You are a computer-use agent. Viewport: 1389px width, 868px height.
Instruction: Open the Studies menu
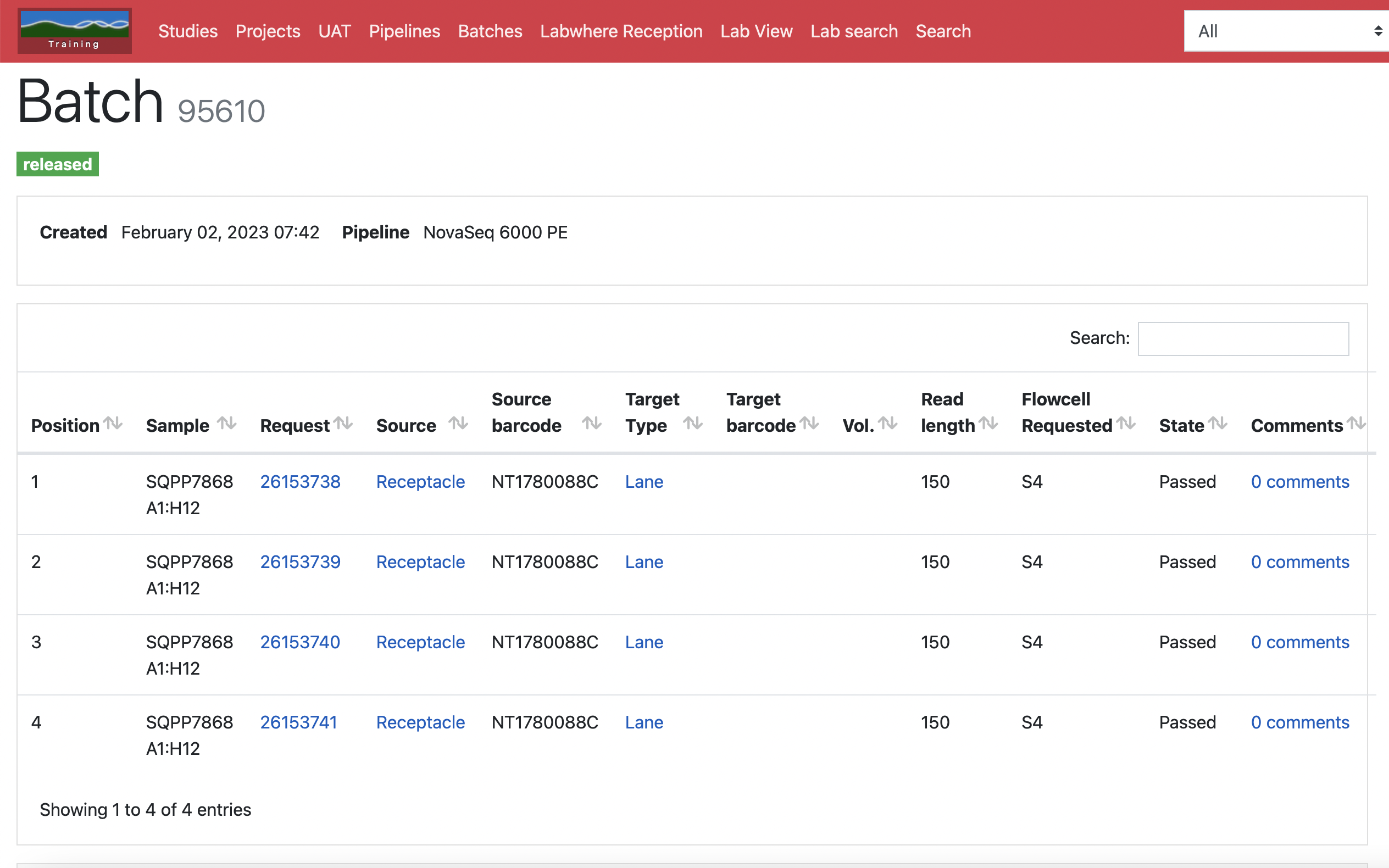pyautogui.click(x=188, y=30)
